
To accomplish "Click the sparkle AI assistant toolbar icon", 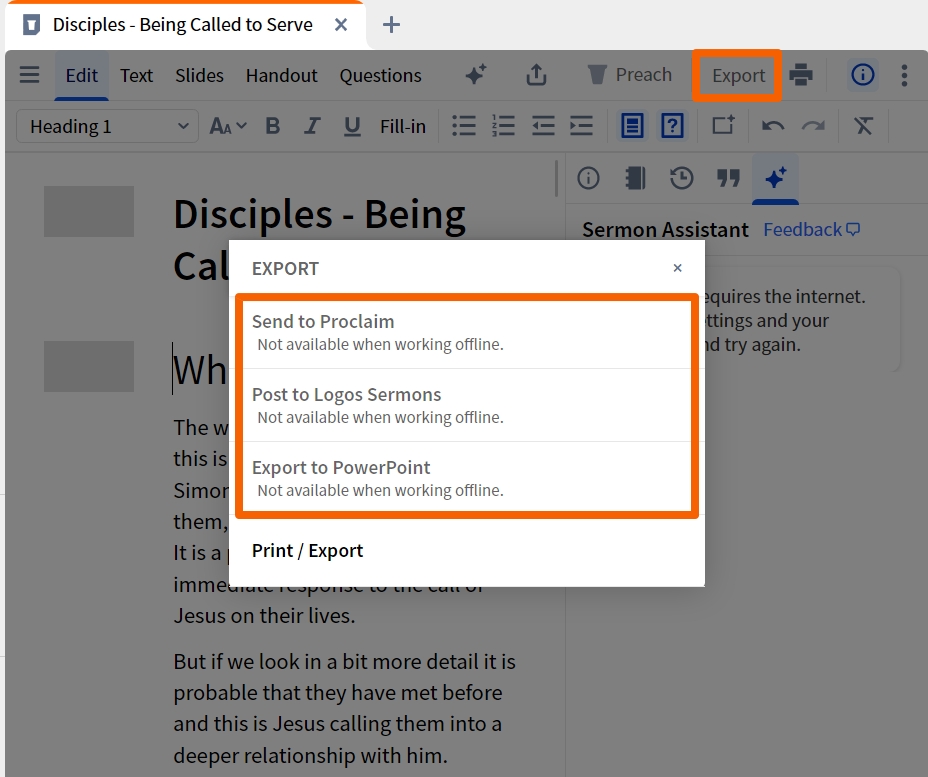I will coord(476,75).
